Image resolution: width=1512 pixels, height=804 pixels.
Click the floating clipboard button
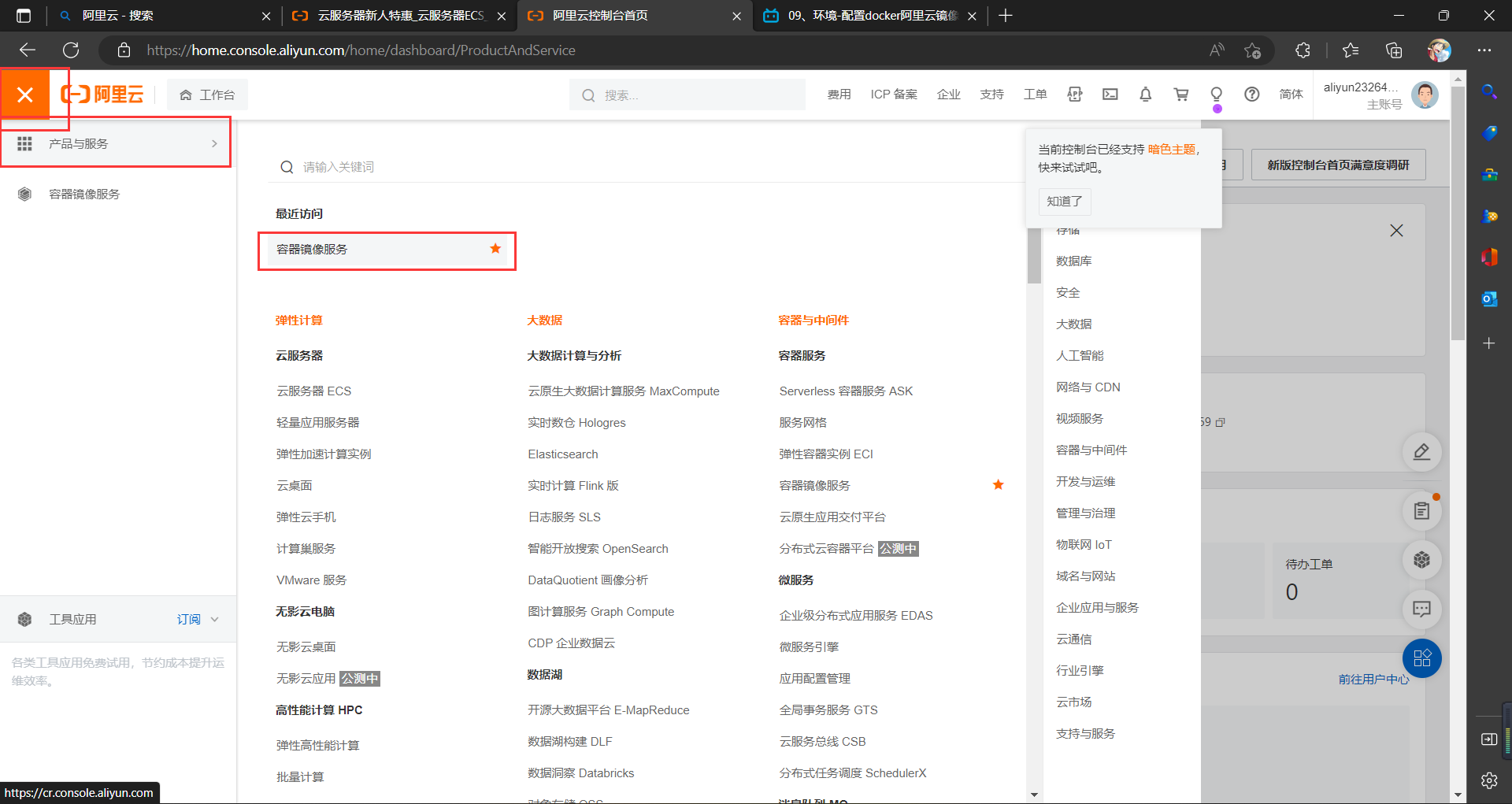[x=1421, y=511]
